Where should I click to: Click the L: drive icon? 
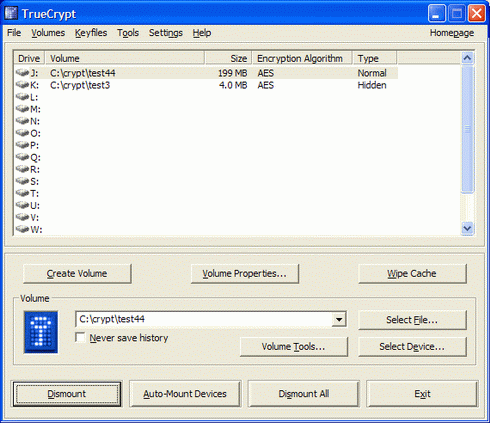click(x=22, y=97)
